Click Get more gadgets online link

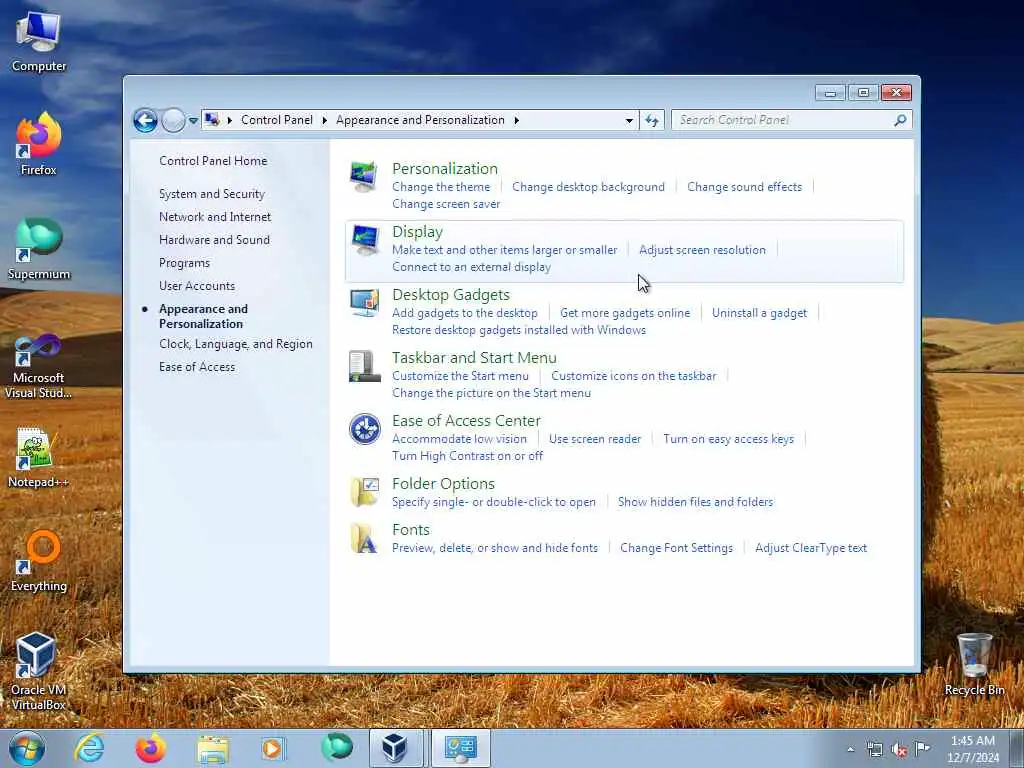625,313
